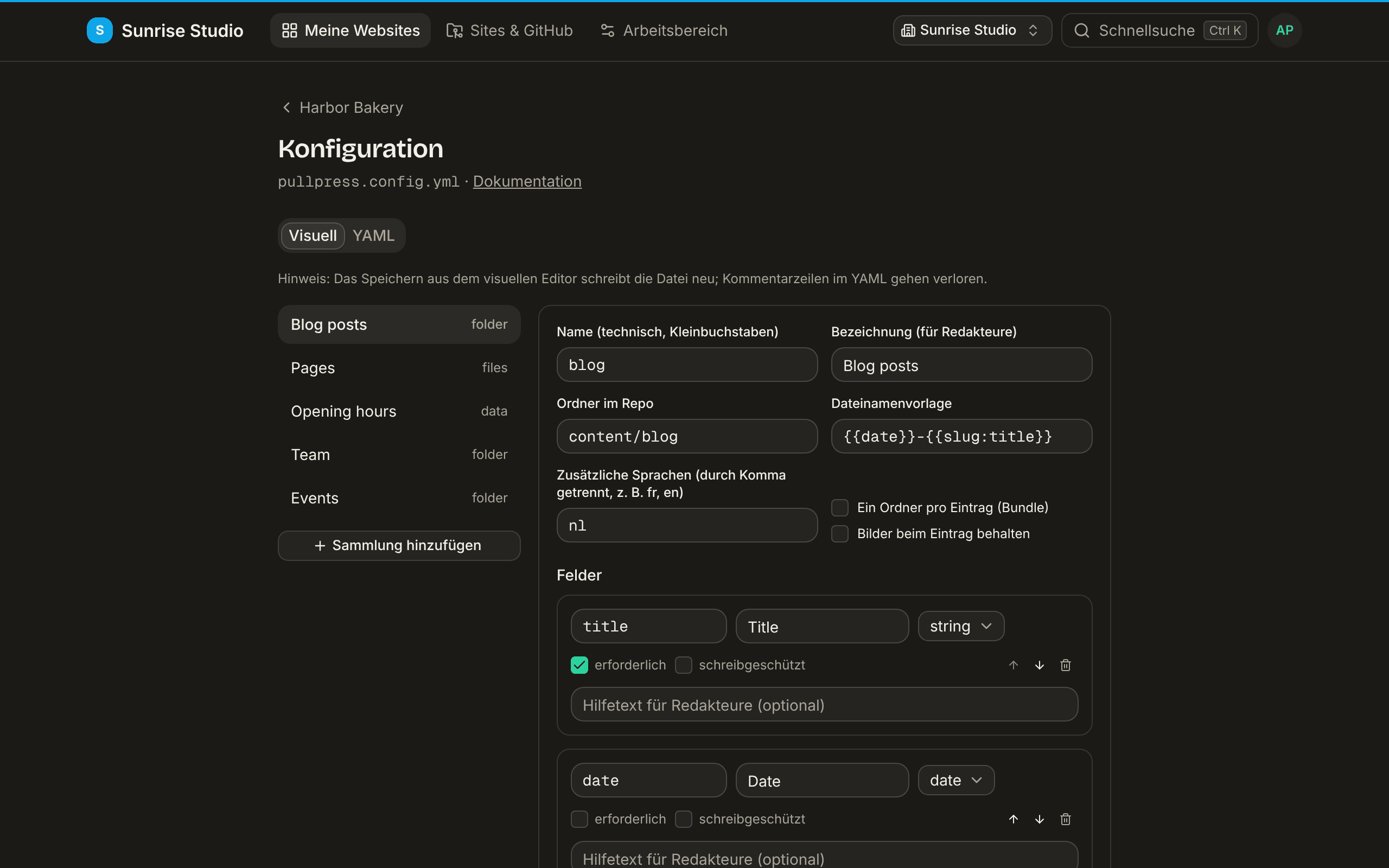This screenshot has height=868, width=1389.
Task: Click Sammlung hinzufügen button
Action: point(399,545)
